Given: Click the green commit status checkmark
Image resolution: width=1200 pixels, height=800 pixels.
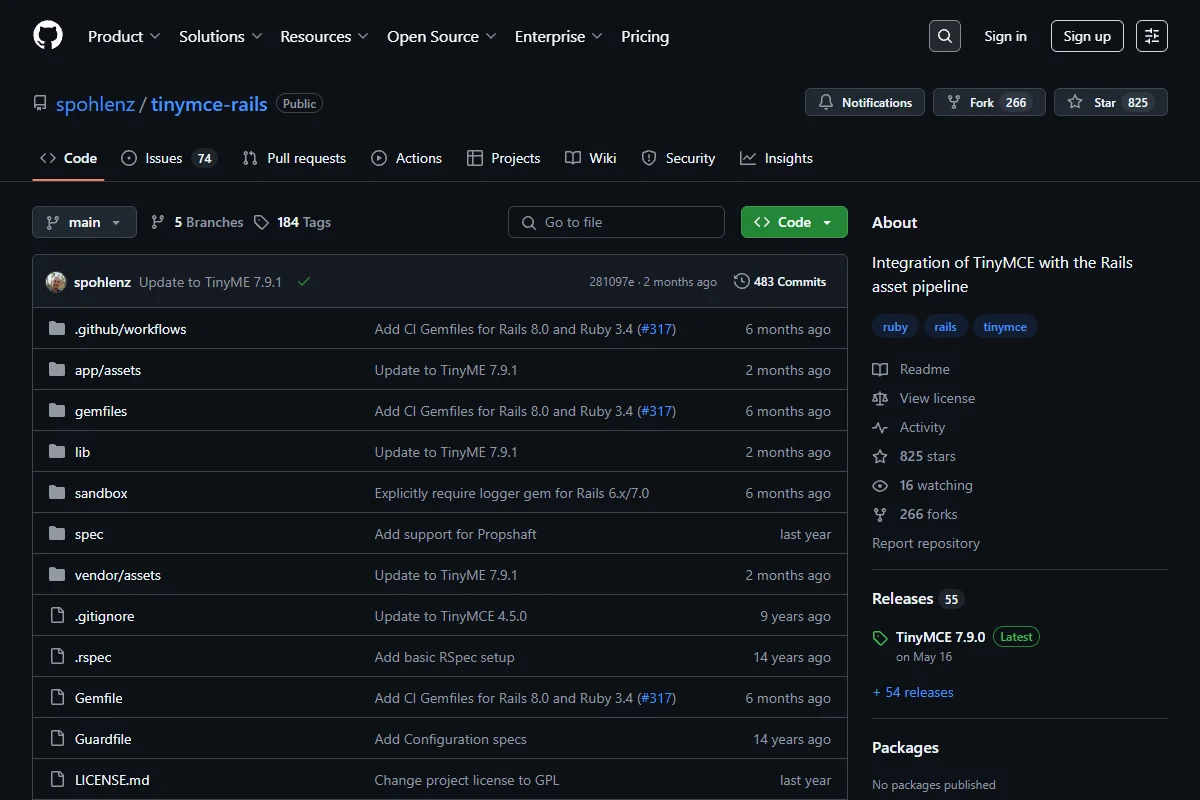Looking at the screenshot, I should 304,282.
